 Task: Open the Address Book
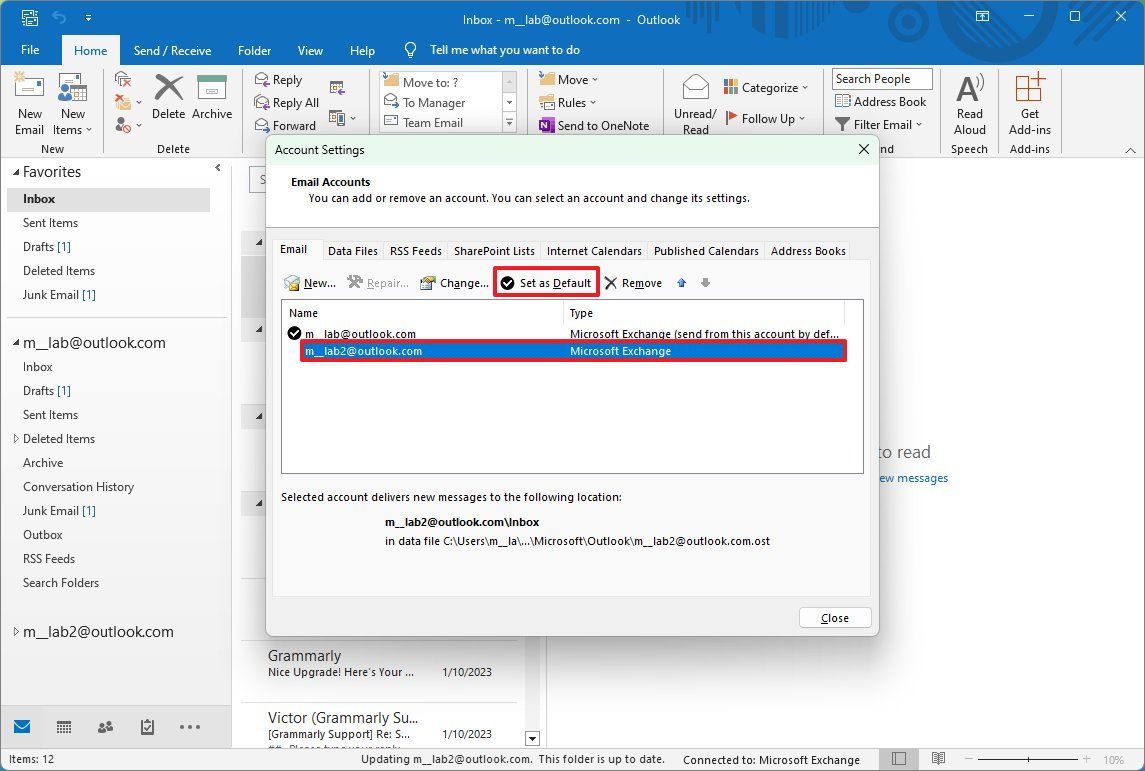coord(880,101)
